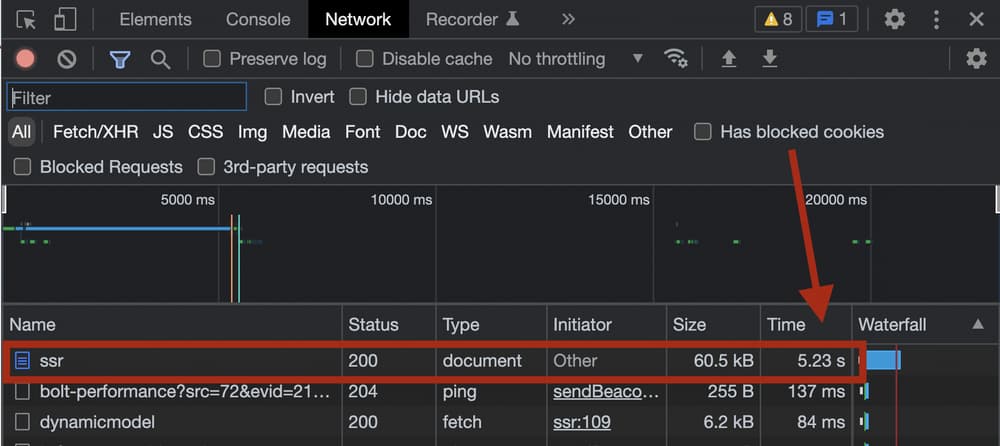1000x446 pixels.
Task: Enable the 3rd-party requests checkbox
Action: pos(205,167)
